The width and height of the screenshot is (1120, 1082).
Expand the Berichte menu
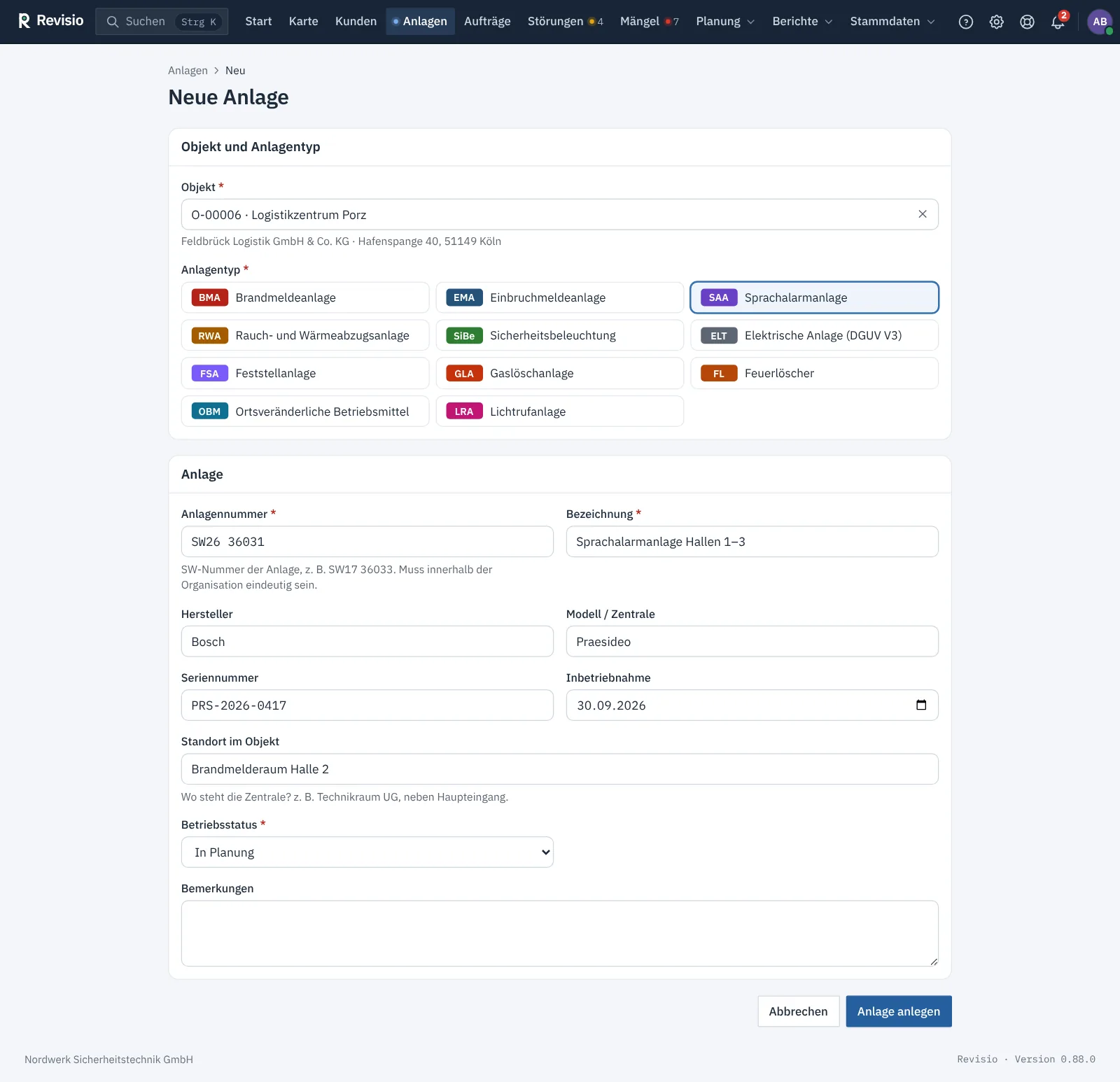[x=802, y=22]
